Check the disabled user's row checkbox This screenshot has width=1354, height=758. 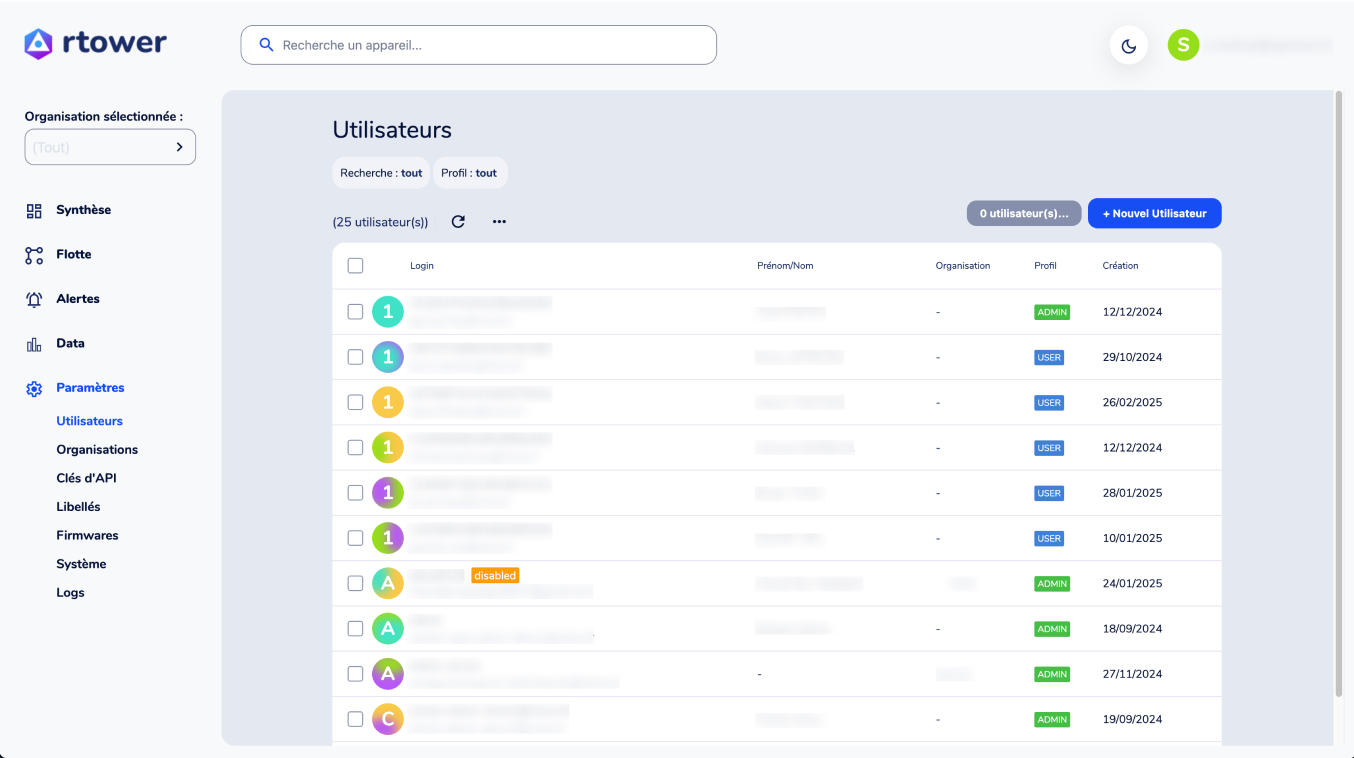tap(355, 582)
